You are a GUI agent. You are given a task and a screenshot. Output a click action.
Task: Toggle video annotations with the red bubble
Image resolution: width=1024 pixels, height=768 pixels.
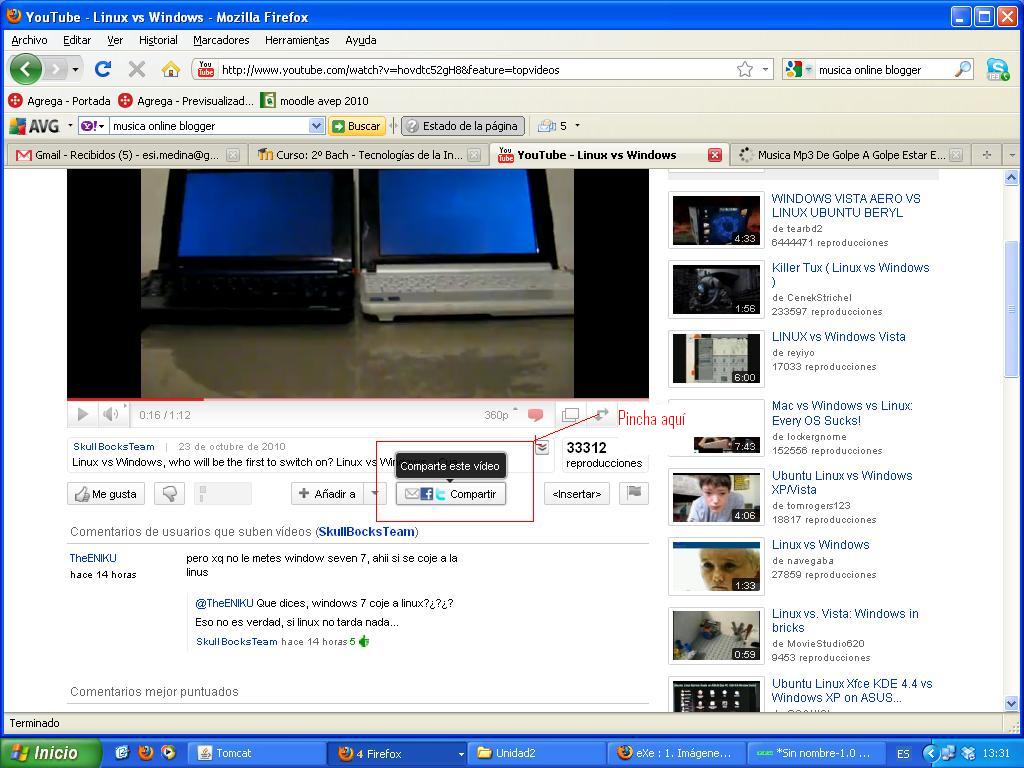pyautogui.click(x=536, y=415)
